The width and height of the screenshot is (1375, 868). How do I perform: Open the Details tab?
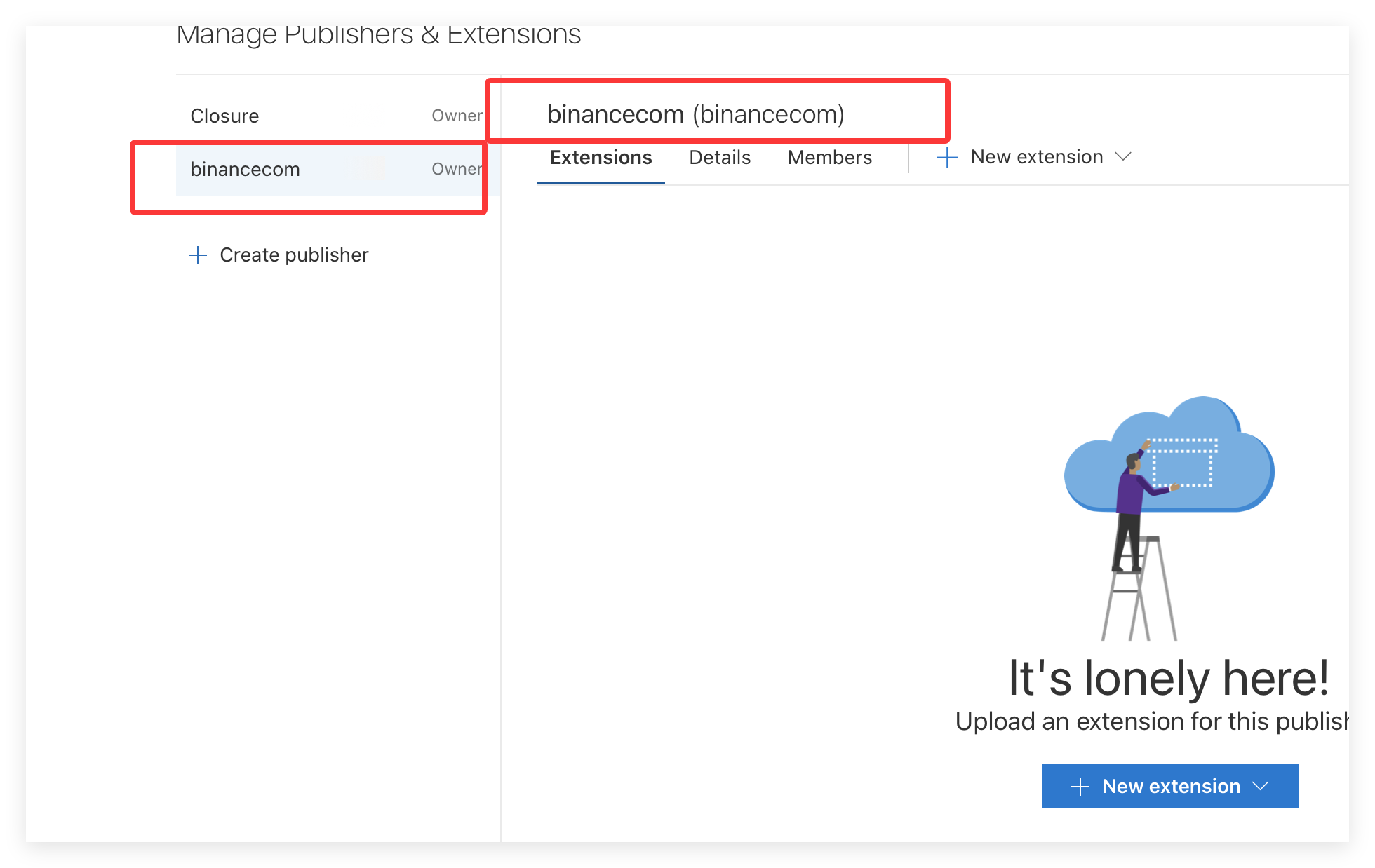tap(720, 158)
